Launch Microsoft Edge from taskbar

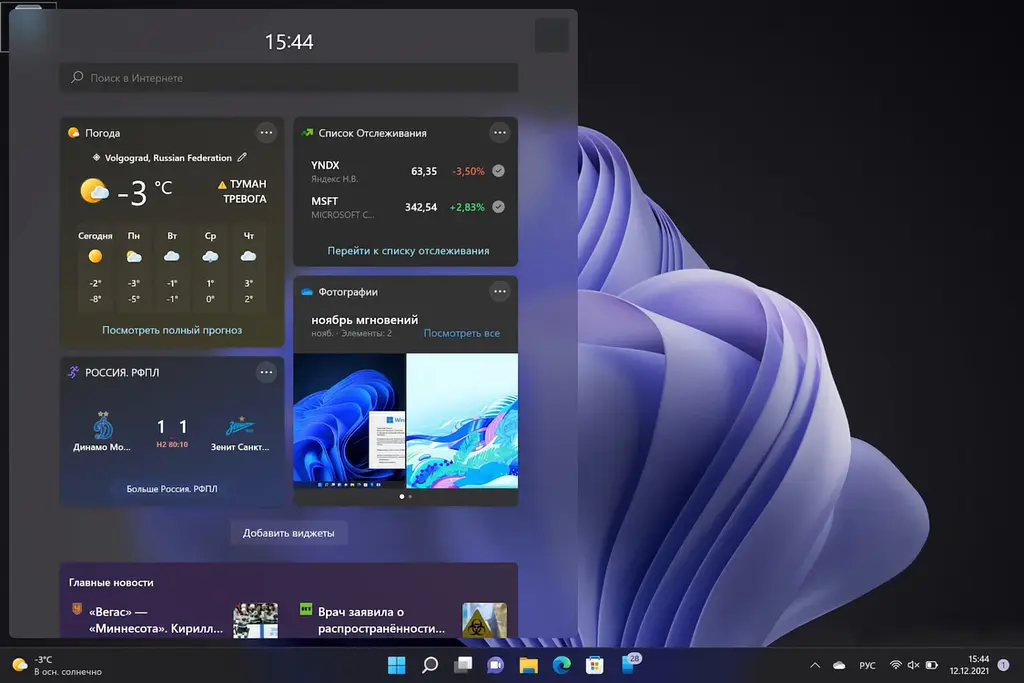coord(562,665)
